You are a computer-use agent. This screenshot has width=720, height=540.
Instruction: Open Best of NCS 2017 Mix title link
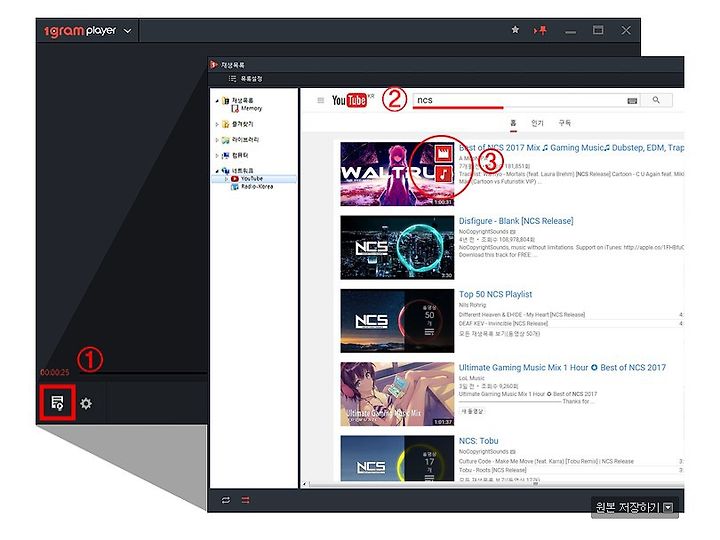tap(571, 148)
